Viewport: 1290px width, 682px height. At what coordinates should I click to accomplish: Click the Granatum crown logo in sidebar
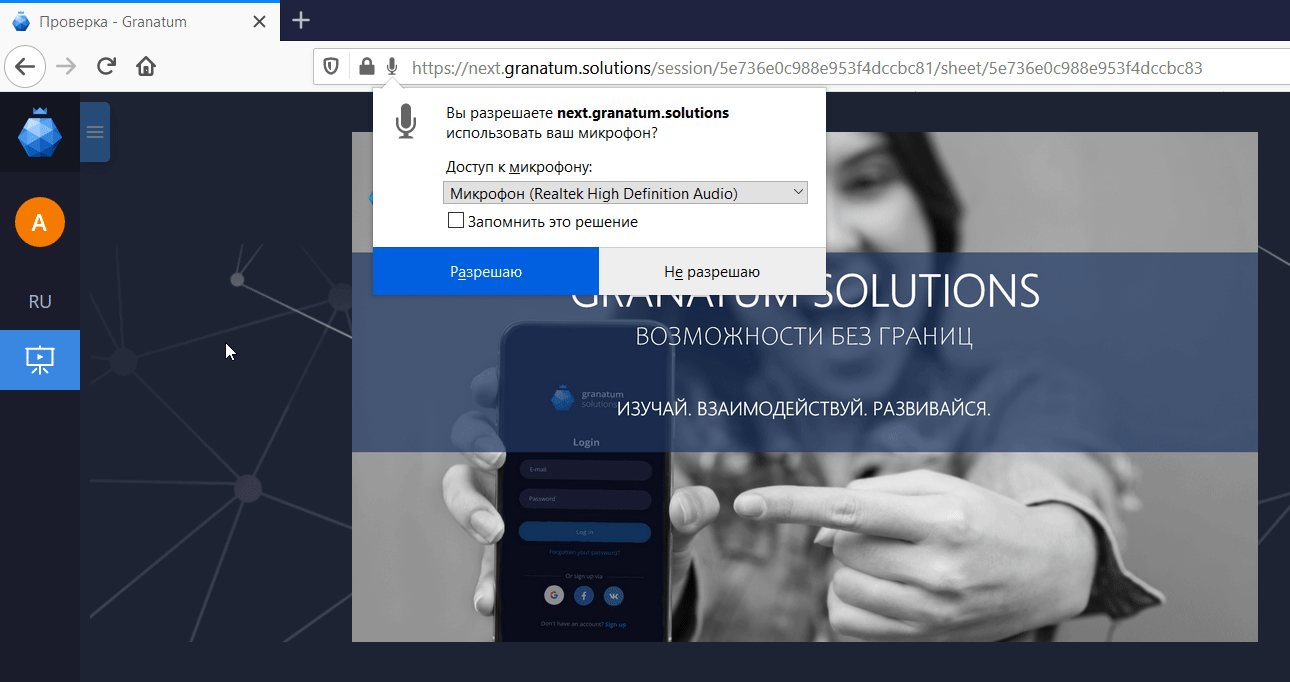pyautogui.click(x=40, y=132)
